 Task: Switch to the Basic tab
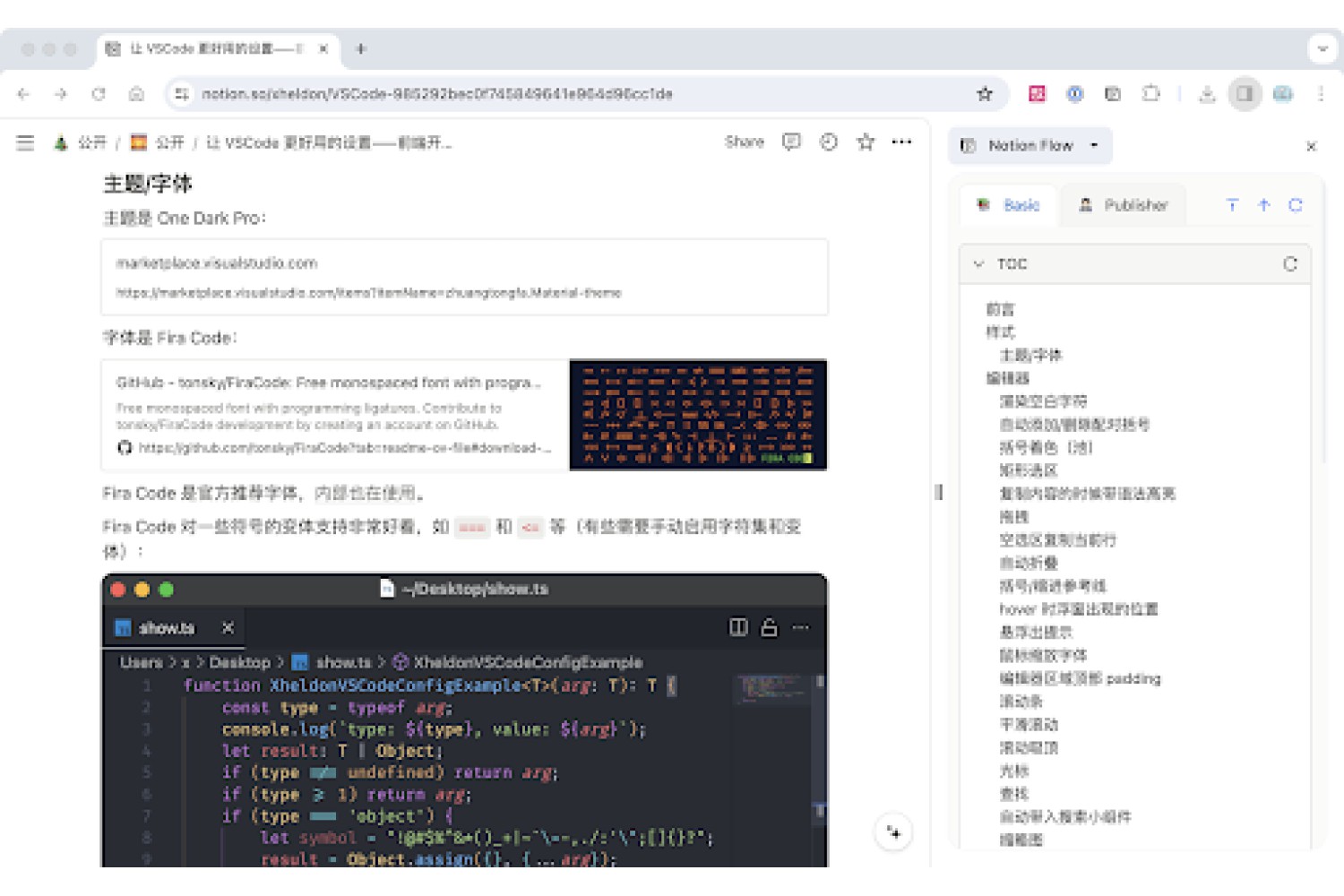tap(1009, 205)
